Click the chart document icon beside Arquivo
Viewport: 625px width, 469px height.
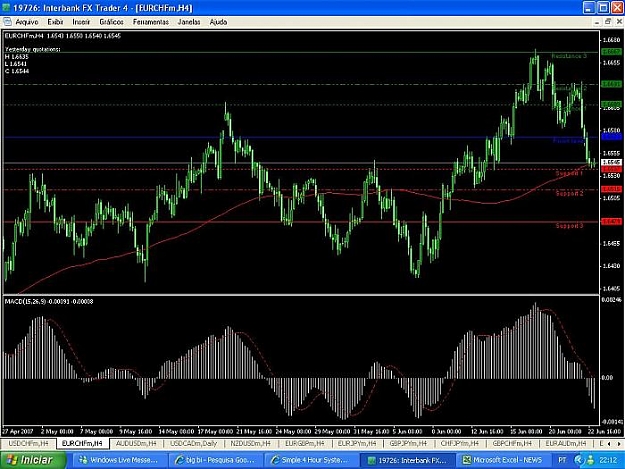click(x=7, y=22)
